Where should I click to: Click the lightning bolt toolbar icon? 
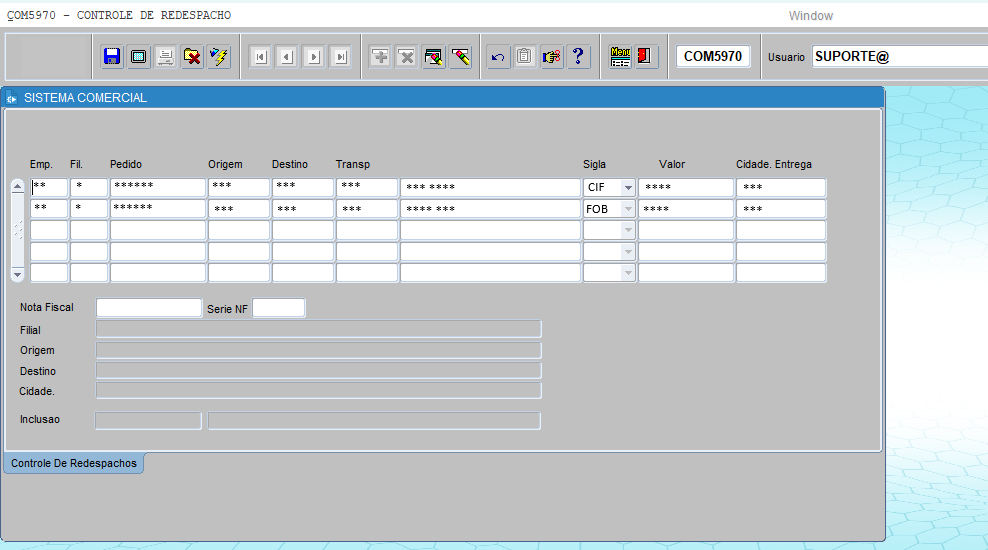tap(219, 57)
